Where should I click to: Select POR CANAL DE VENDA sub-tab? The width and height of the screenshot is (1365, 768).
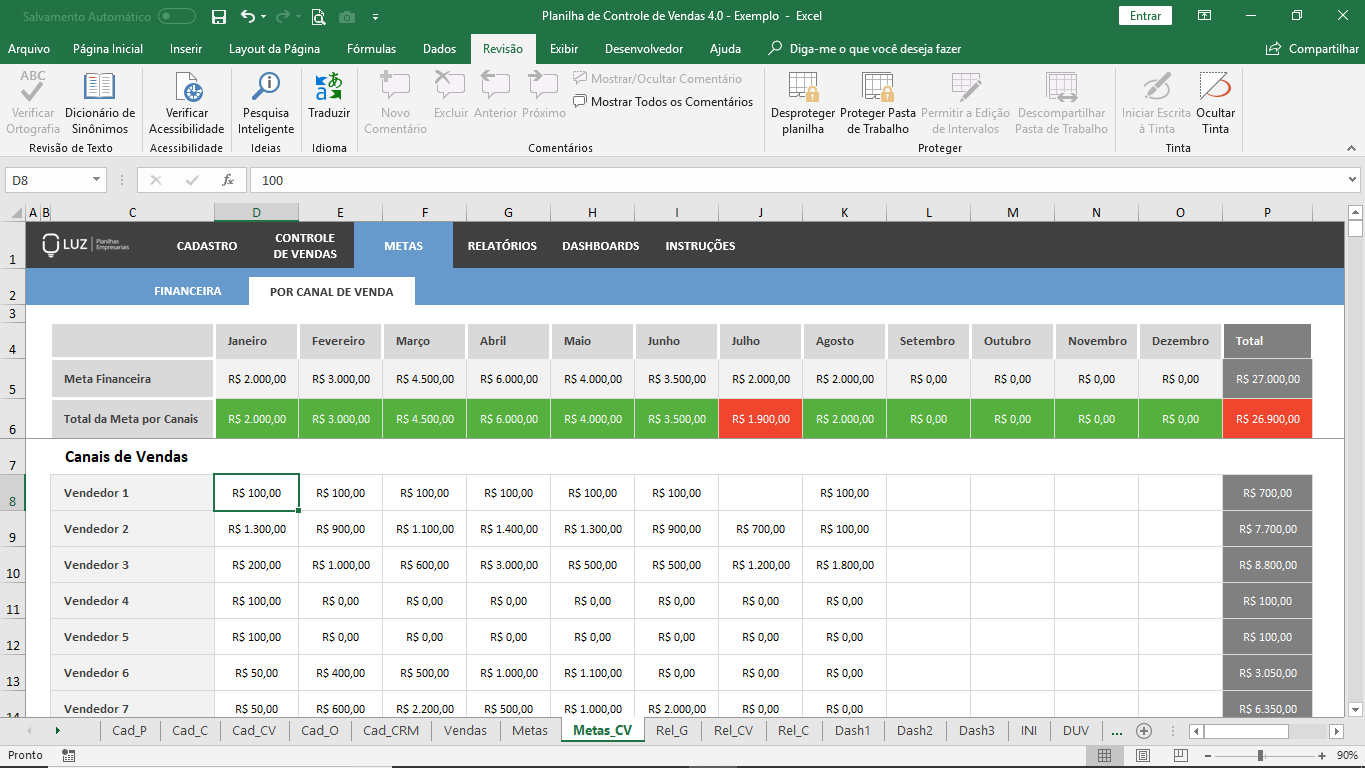(331, 292)
